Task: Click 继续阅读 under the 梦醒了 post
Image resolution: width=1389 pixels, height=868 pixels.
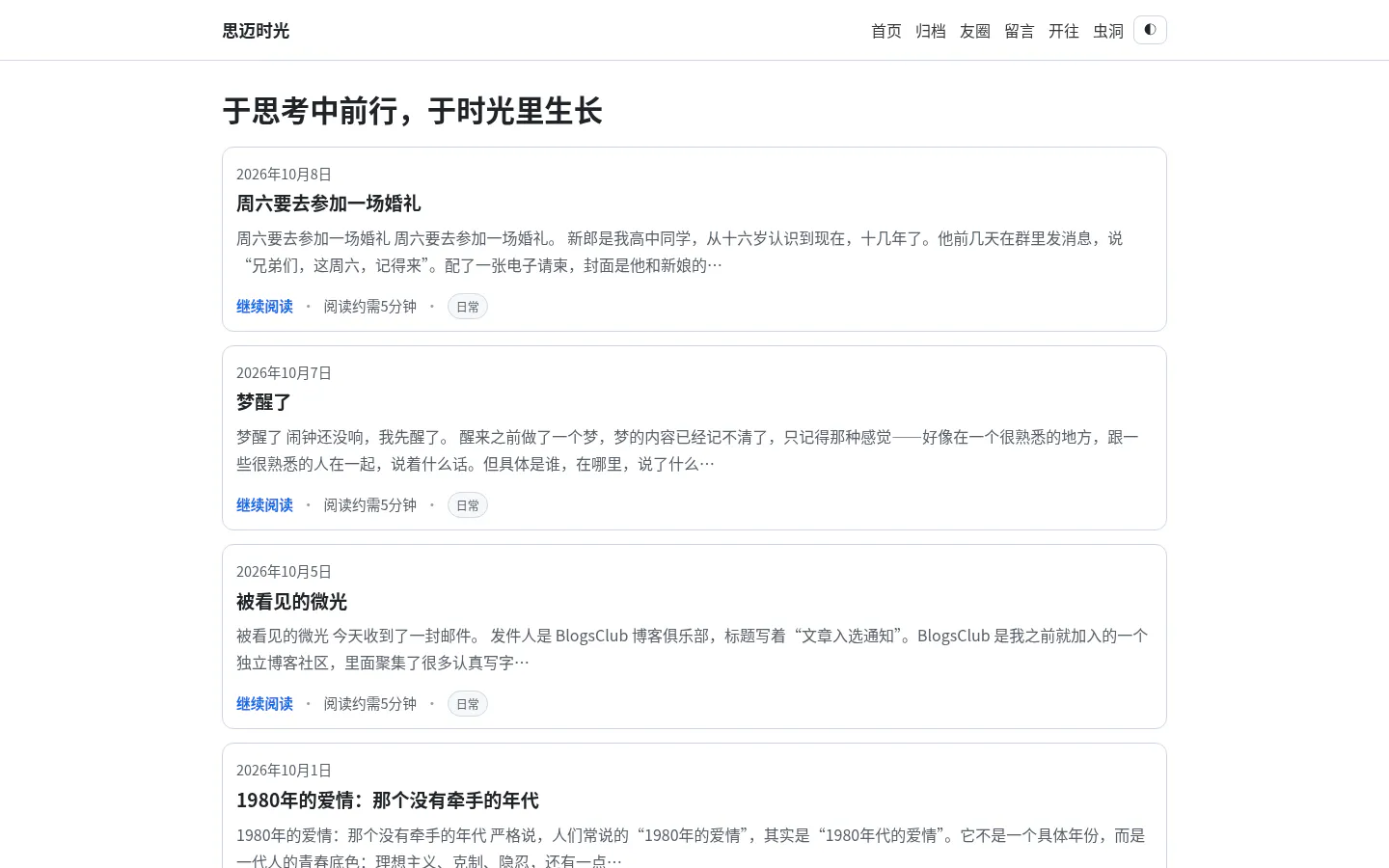Action: tap(264, 505)
